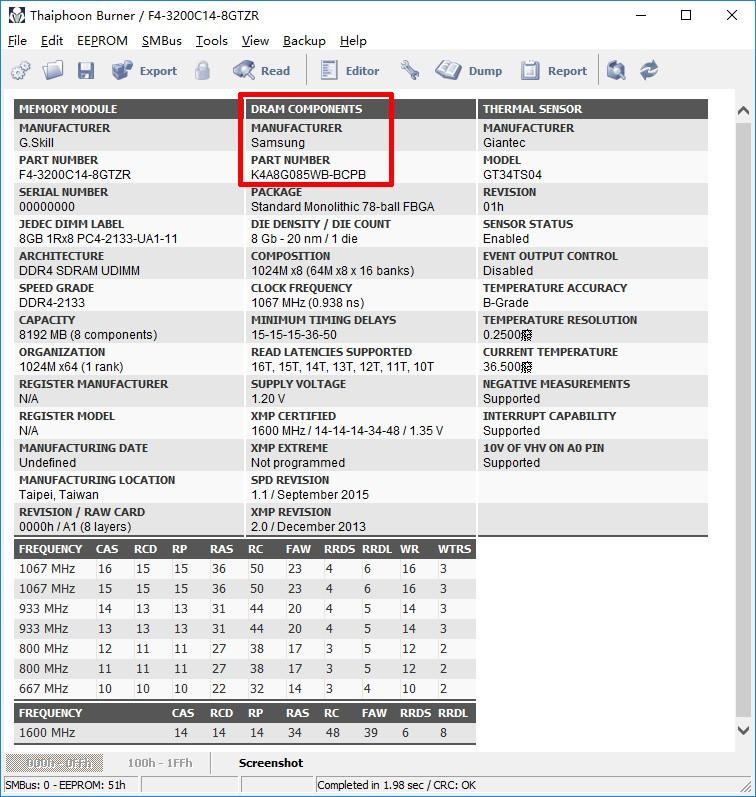Click organization 1024M x64 (1 rank)
This screenshot has height=797, width=756.
[x=71, y=367]
